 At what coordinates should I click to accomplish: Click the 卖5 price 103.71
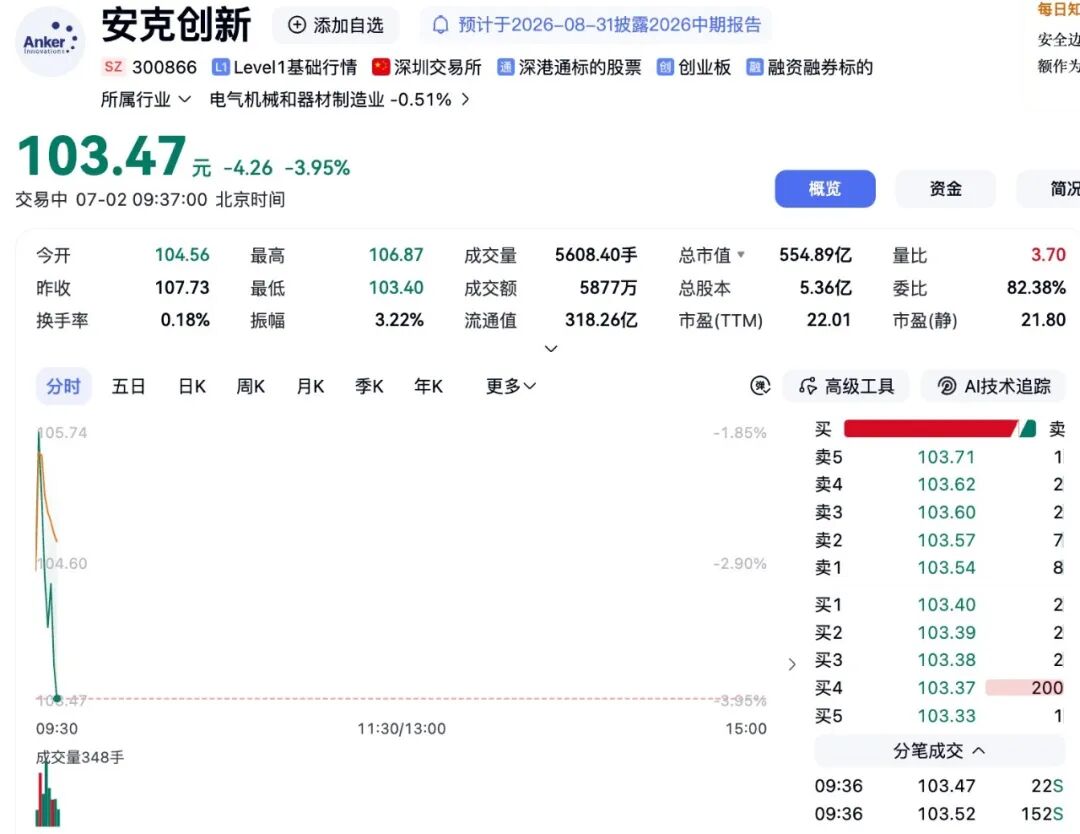[946, 457]
